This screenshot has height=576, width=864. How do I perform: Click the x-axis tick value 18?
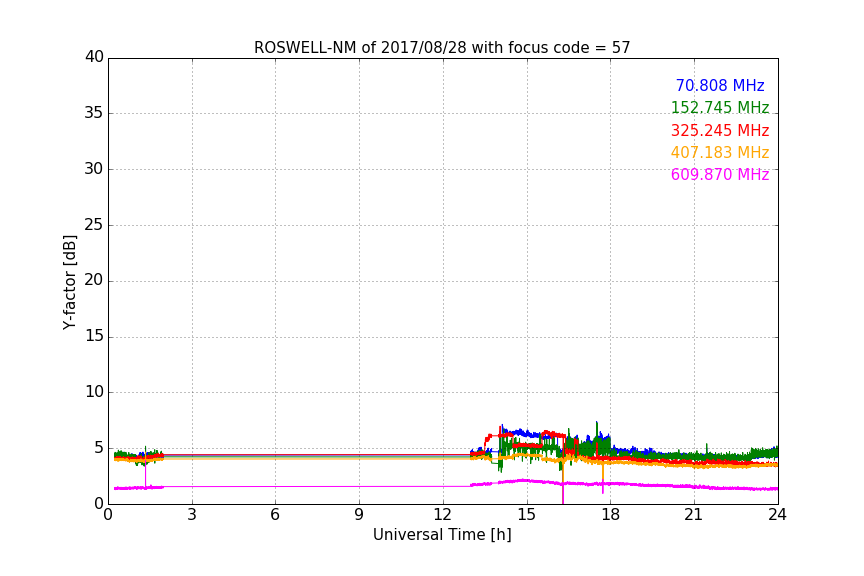click(x=610, y=515)
